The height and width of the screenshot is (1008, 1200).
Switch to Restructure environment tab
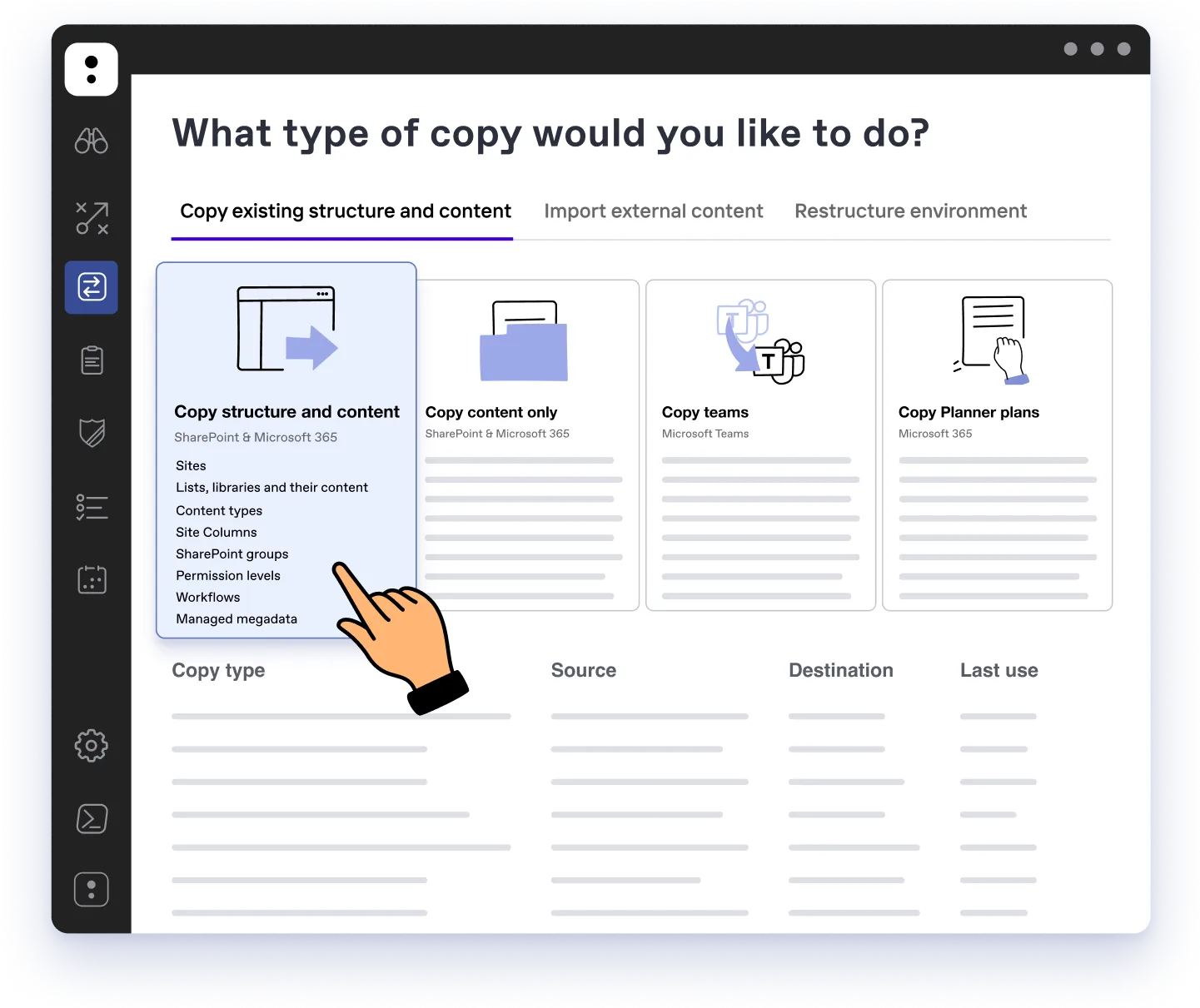(911, 211)
